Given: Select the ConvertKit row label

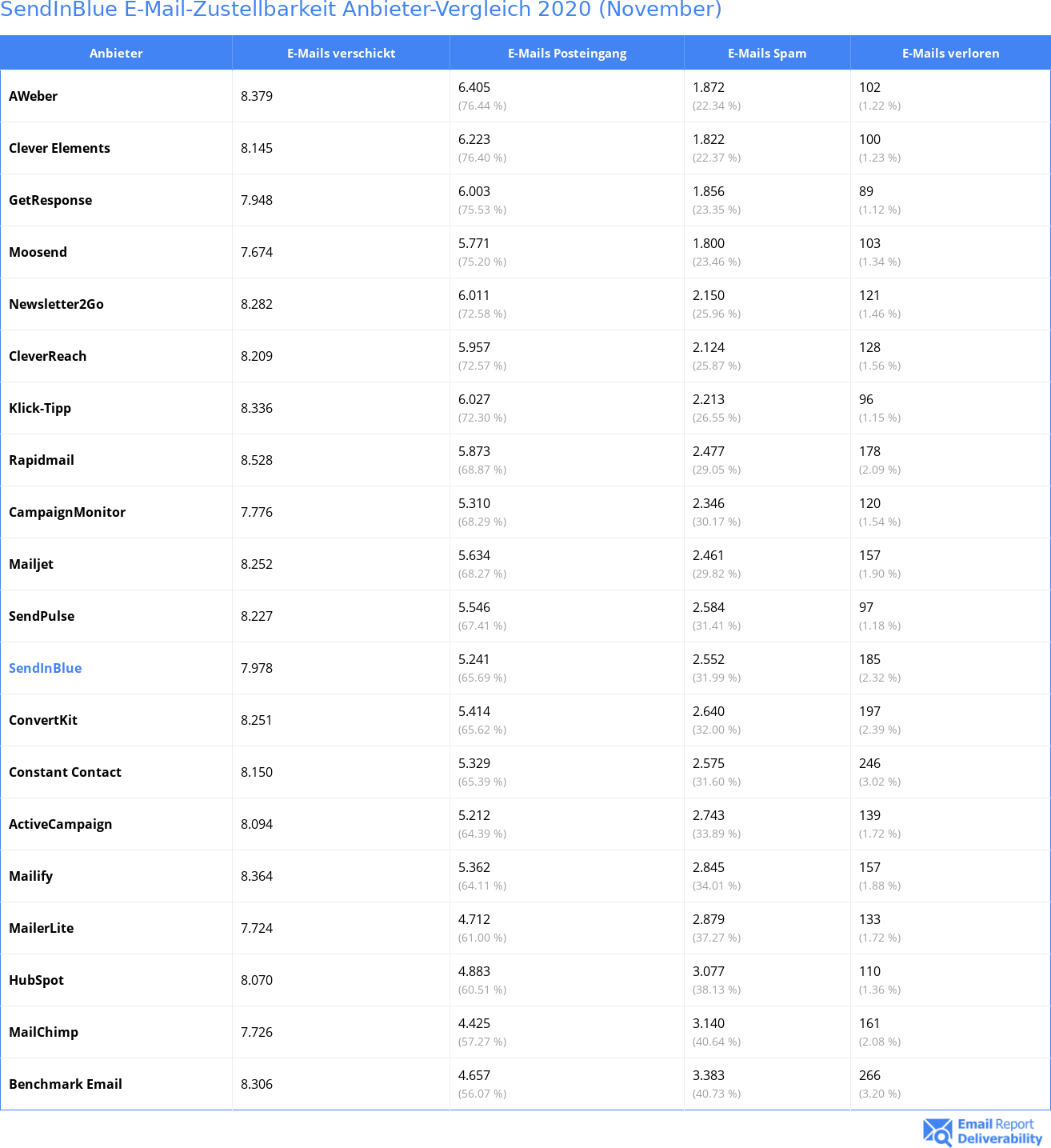Looking at the screenshot, I should (43, 720).
